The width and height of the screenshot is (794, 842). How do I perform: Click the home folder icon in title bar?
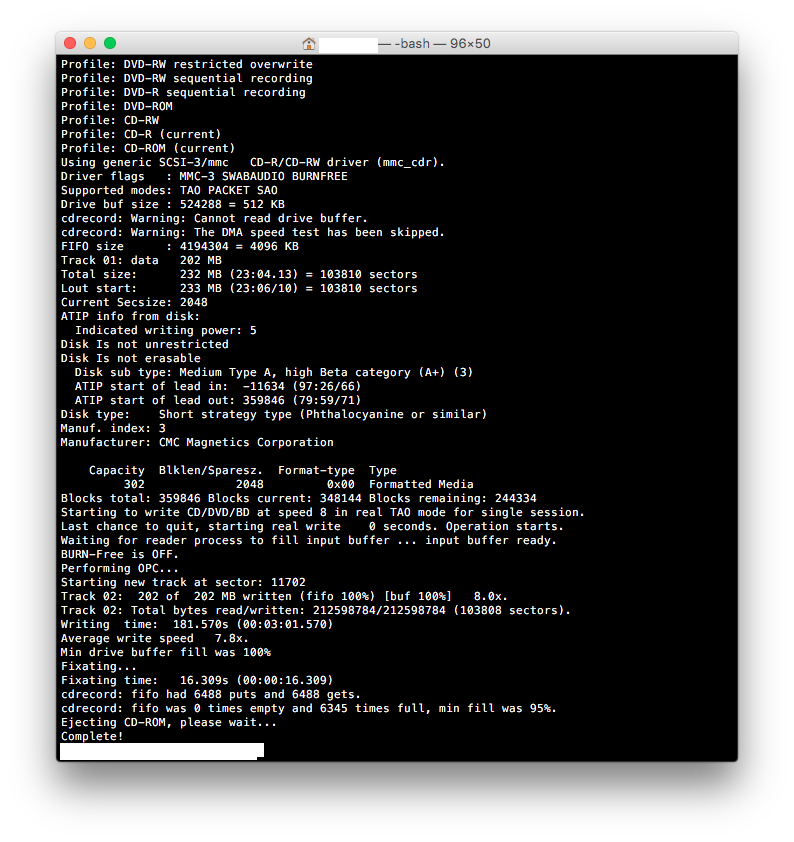click(309, 43)
